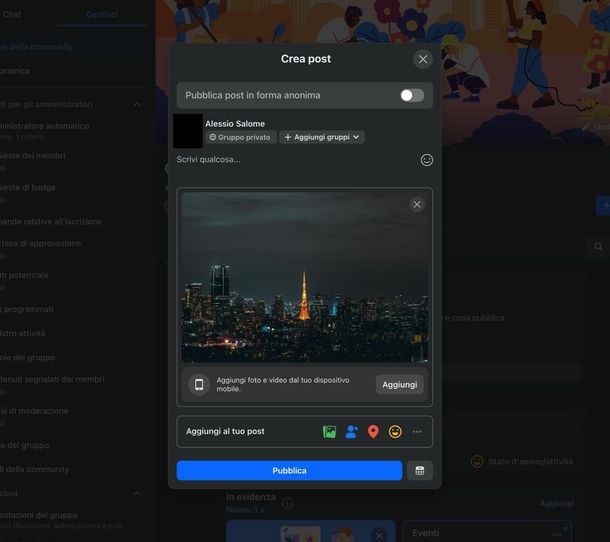The height and width of the screenshot is (542, 610).
Task: Click the background page search icon
Action: pyautogui.click(x=599, y=247)
